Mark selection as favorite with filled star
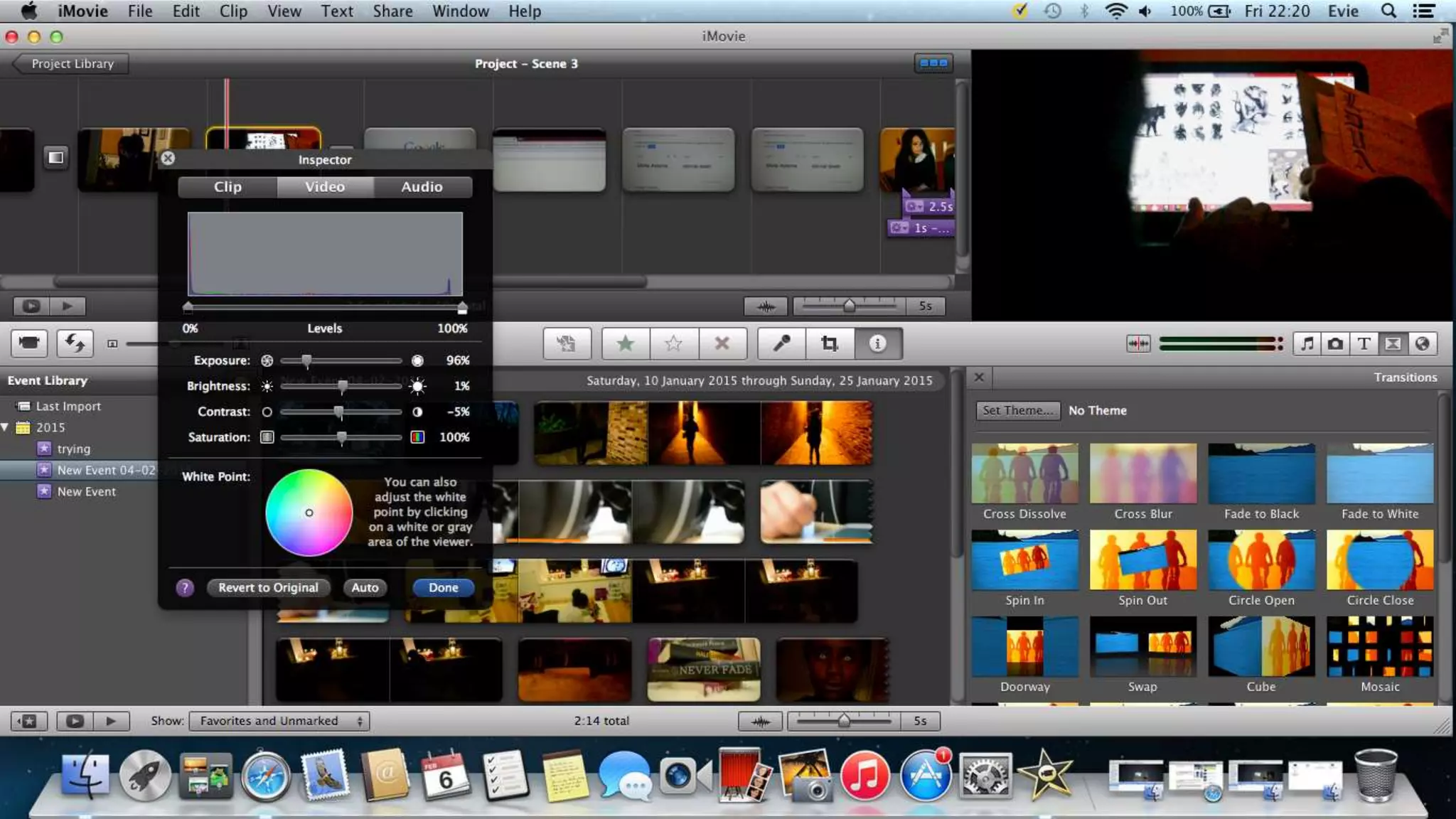 [626, 344]
